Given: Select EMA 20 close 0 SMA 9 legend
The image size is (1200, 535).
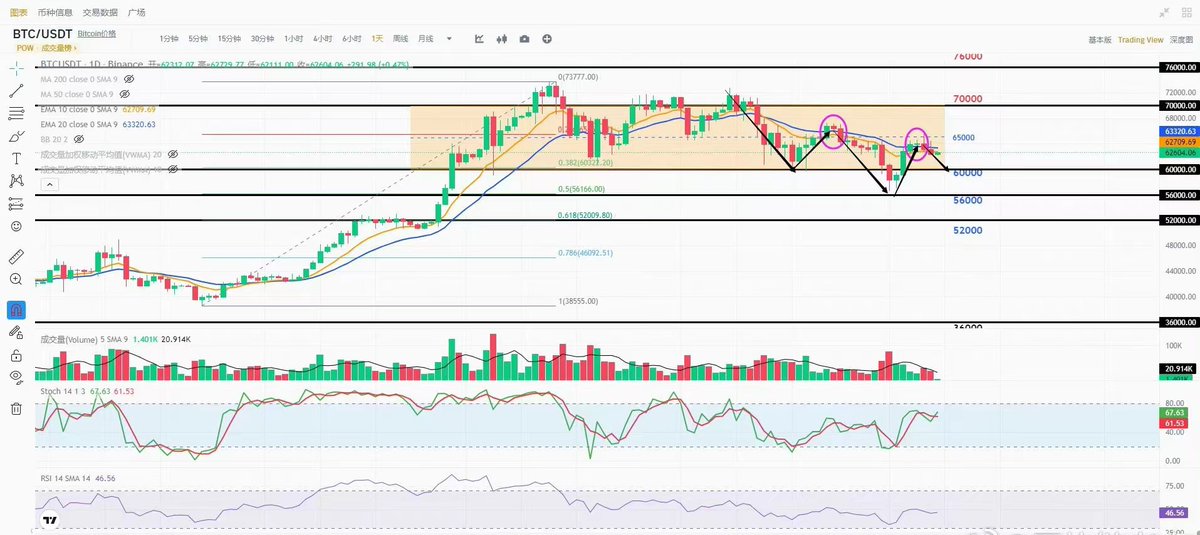Looking at the screenshot, I should [79, 124].
